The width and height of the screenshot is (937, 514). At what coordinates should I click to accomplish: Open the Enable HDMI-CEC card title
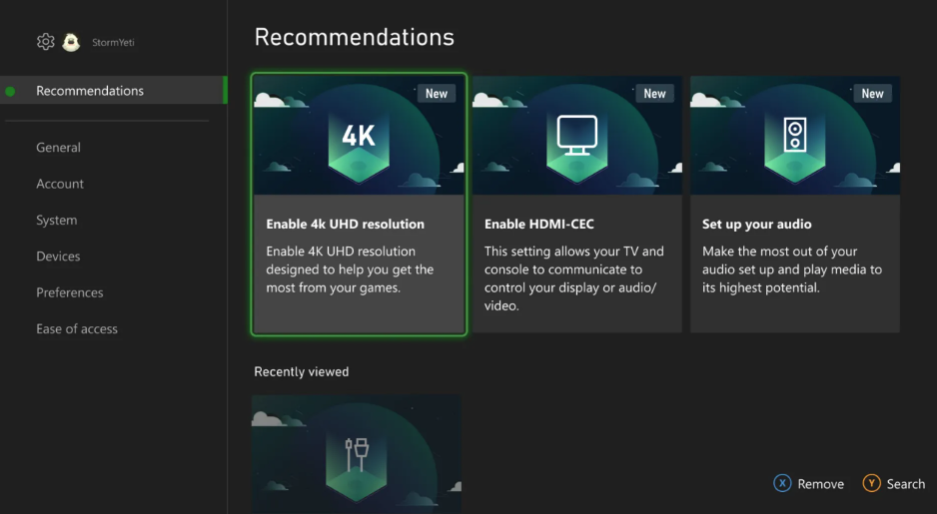click(x=539, y=224)
